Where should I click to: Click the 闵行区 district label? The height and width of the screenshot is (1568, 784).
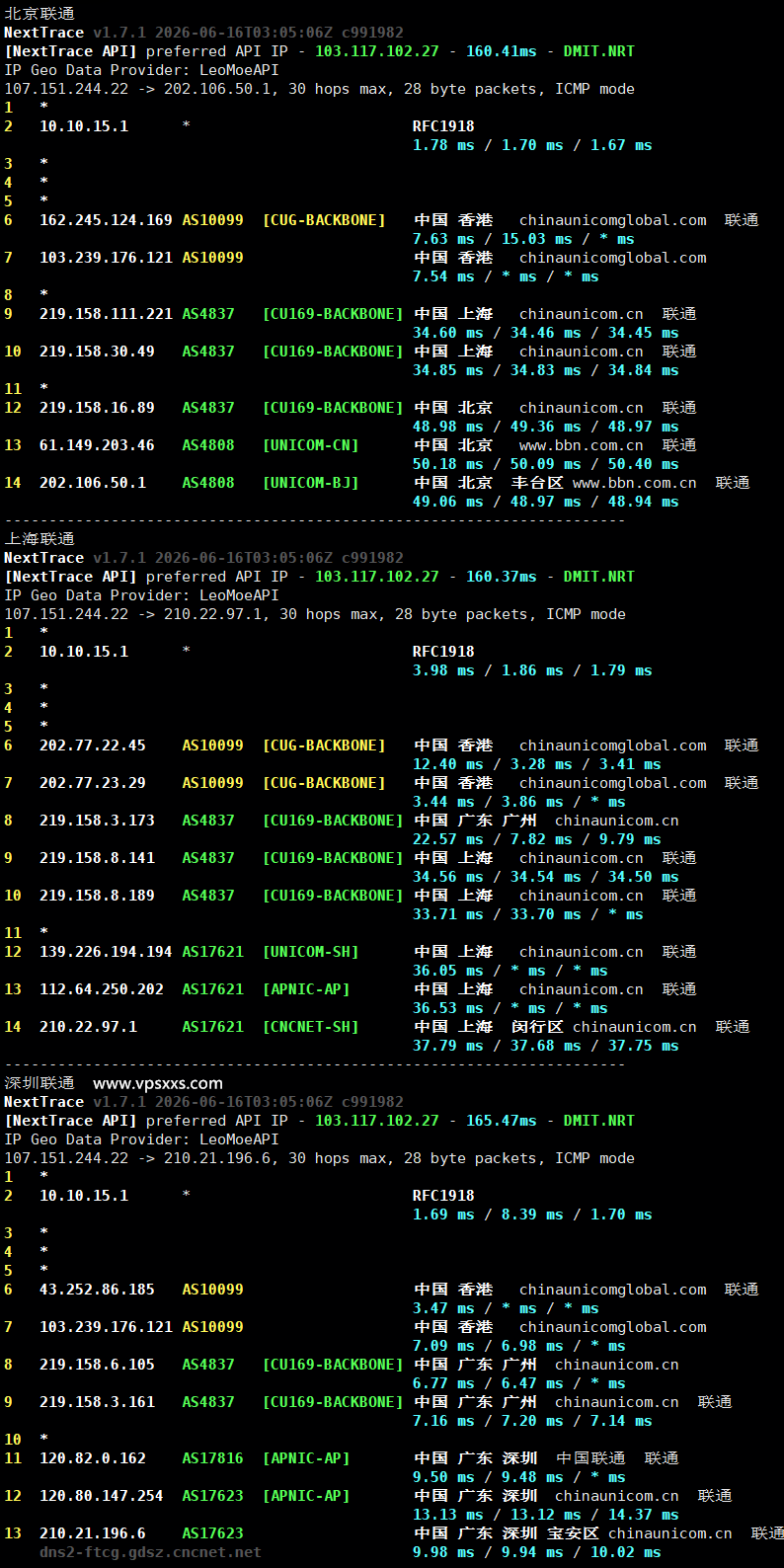point(537,1027)
